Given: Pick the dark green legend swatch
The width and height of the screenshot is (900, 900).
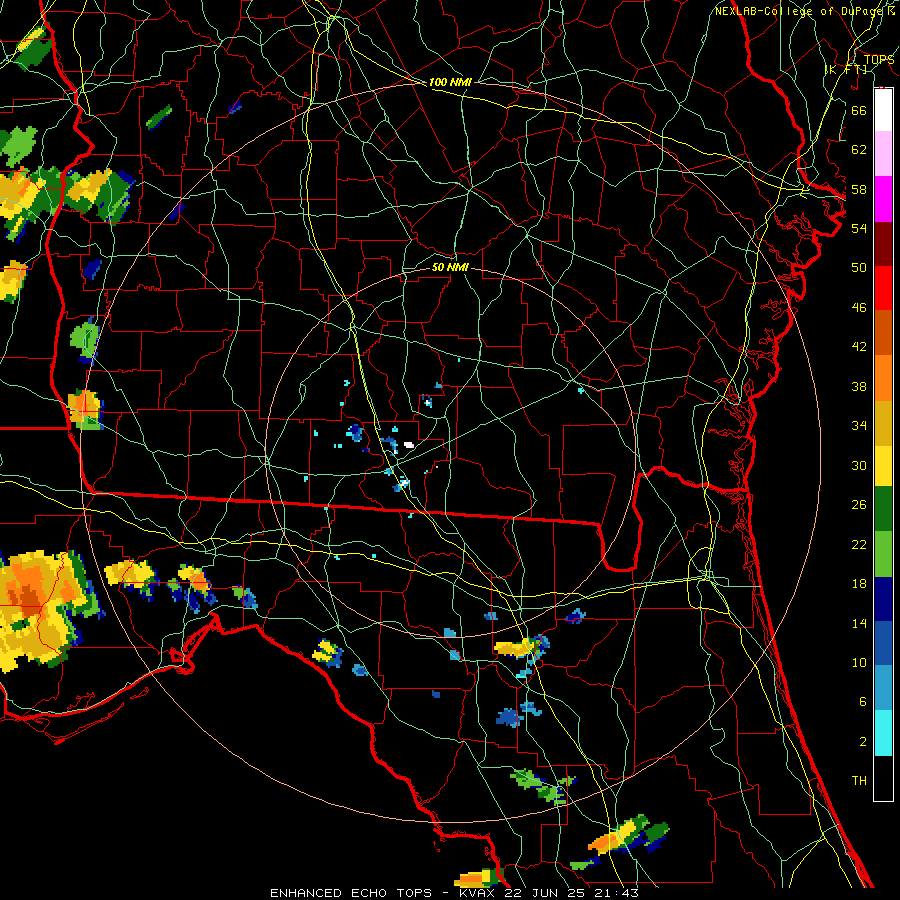Looking at the screenshot, I should (x=883, y=509).
